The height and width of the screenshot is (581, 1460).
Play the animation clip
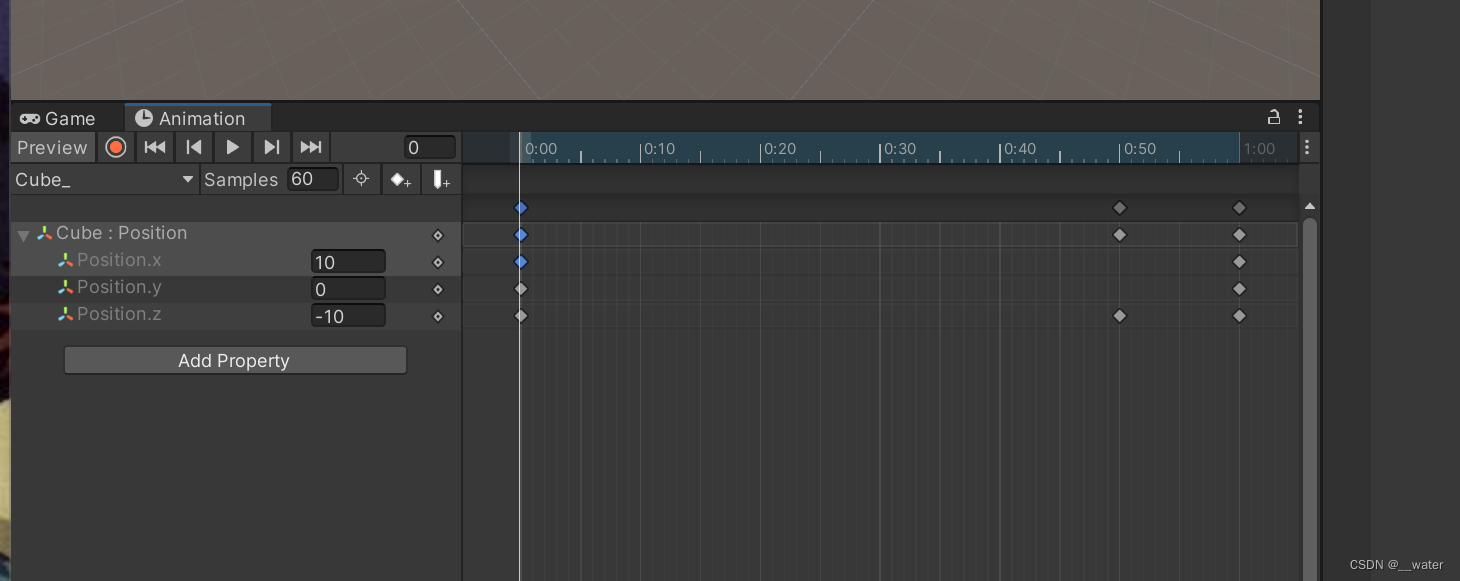(x=232, y=148)
